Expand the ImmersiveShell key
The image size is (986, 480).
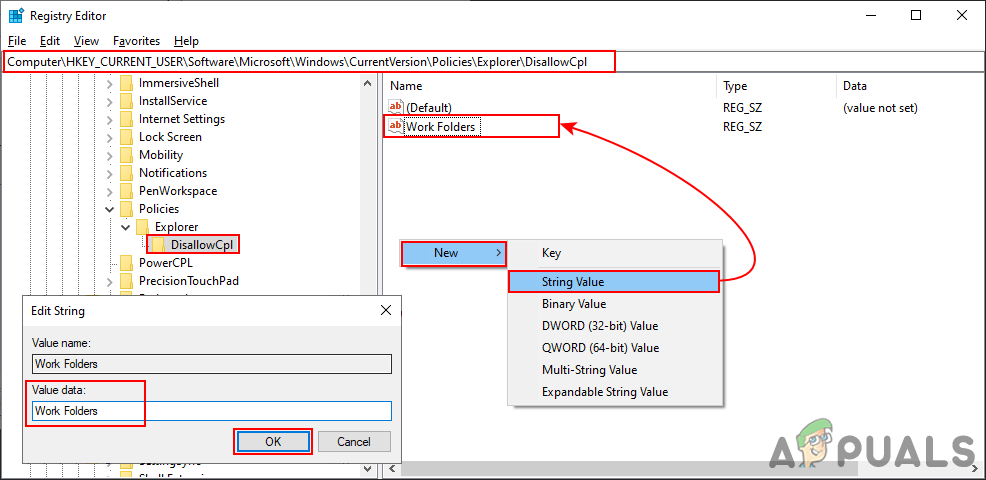pyautogui.click(x=110, y=83)
